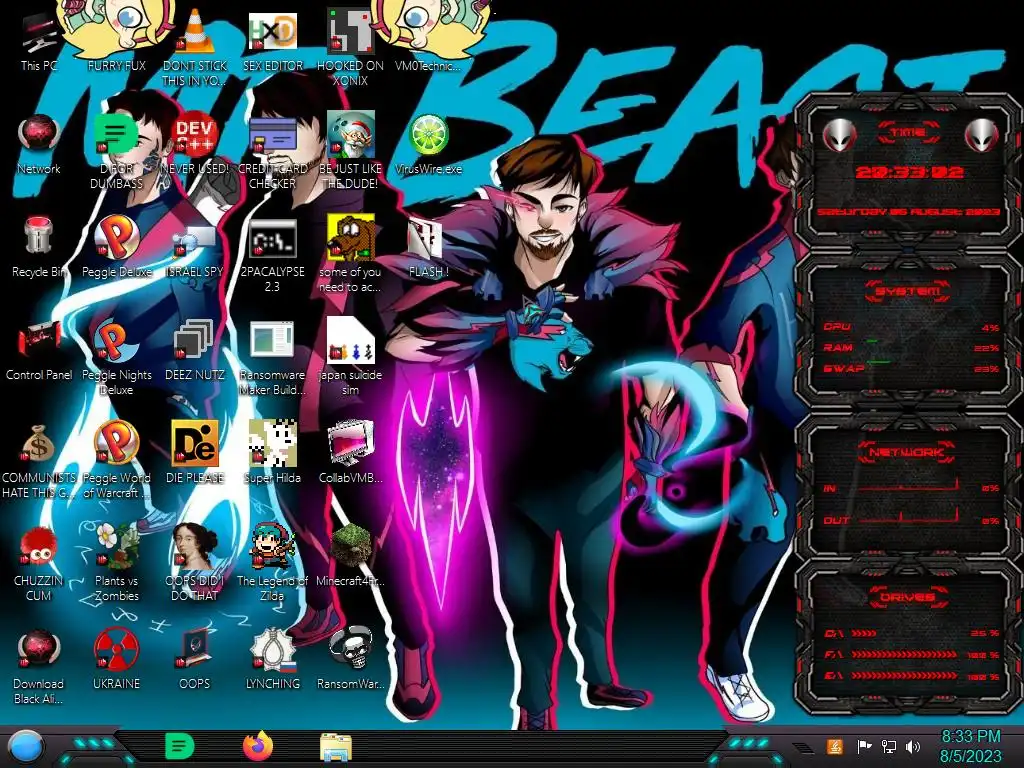Screen dimensions: 1024x768
Task: Select the DEV C++ shortcut icon
Action: click(195, 135)
